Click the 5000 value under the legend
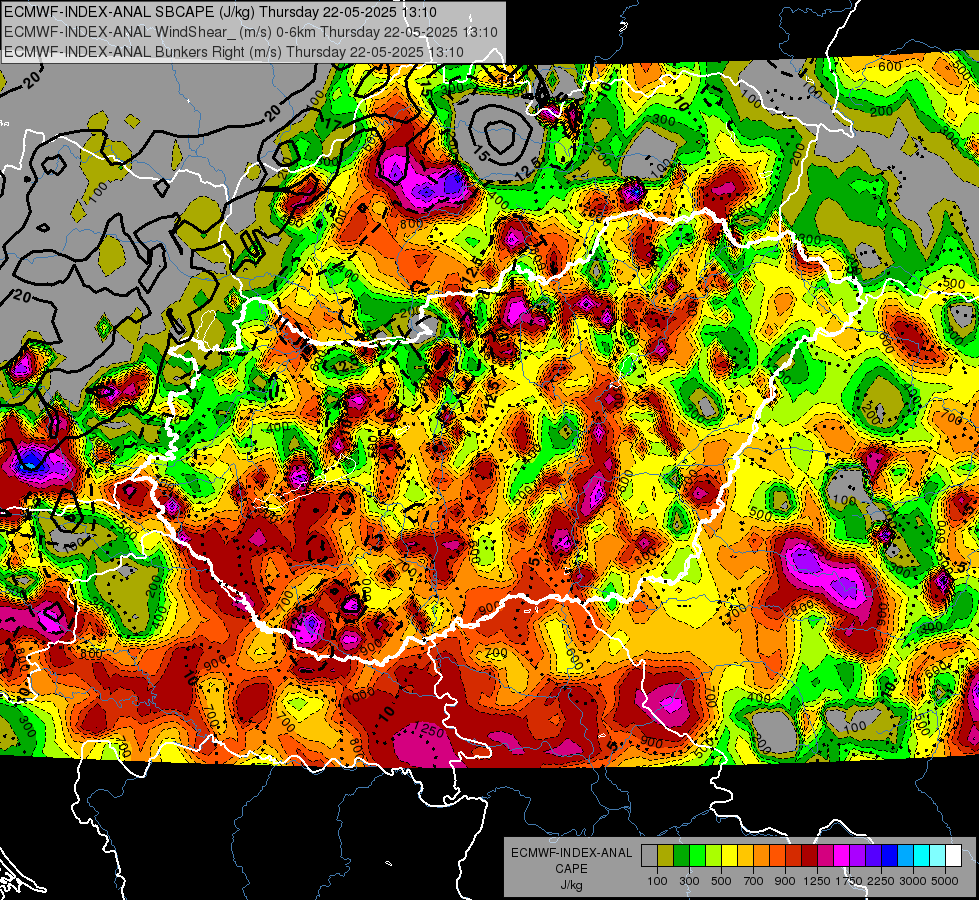The width and height of the screenshot is (979, 900). click(x=945, y=881)
